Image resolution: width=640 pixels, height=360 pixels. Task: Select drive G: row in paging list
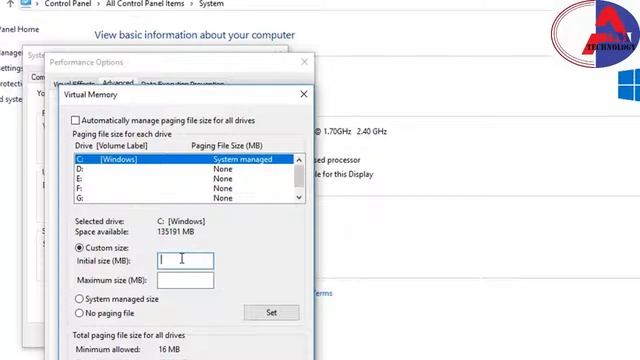tap(184, 198)
